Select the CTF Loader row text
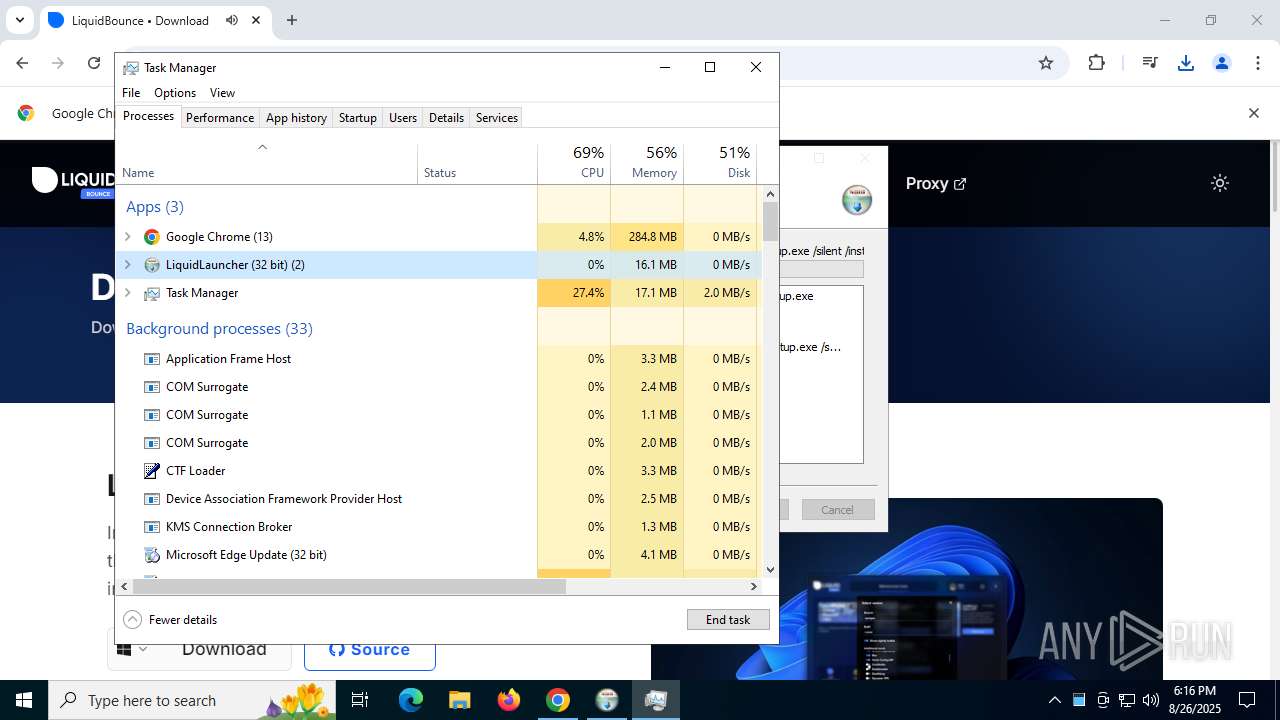Image resolution: width=1280 pixels, height=720 pixels. tap(196, 471)
